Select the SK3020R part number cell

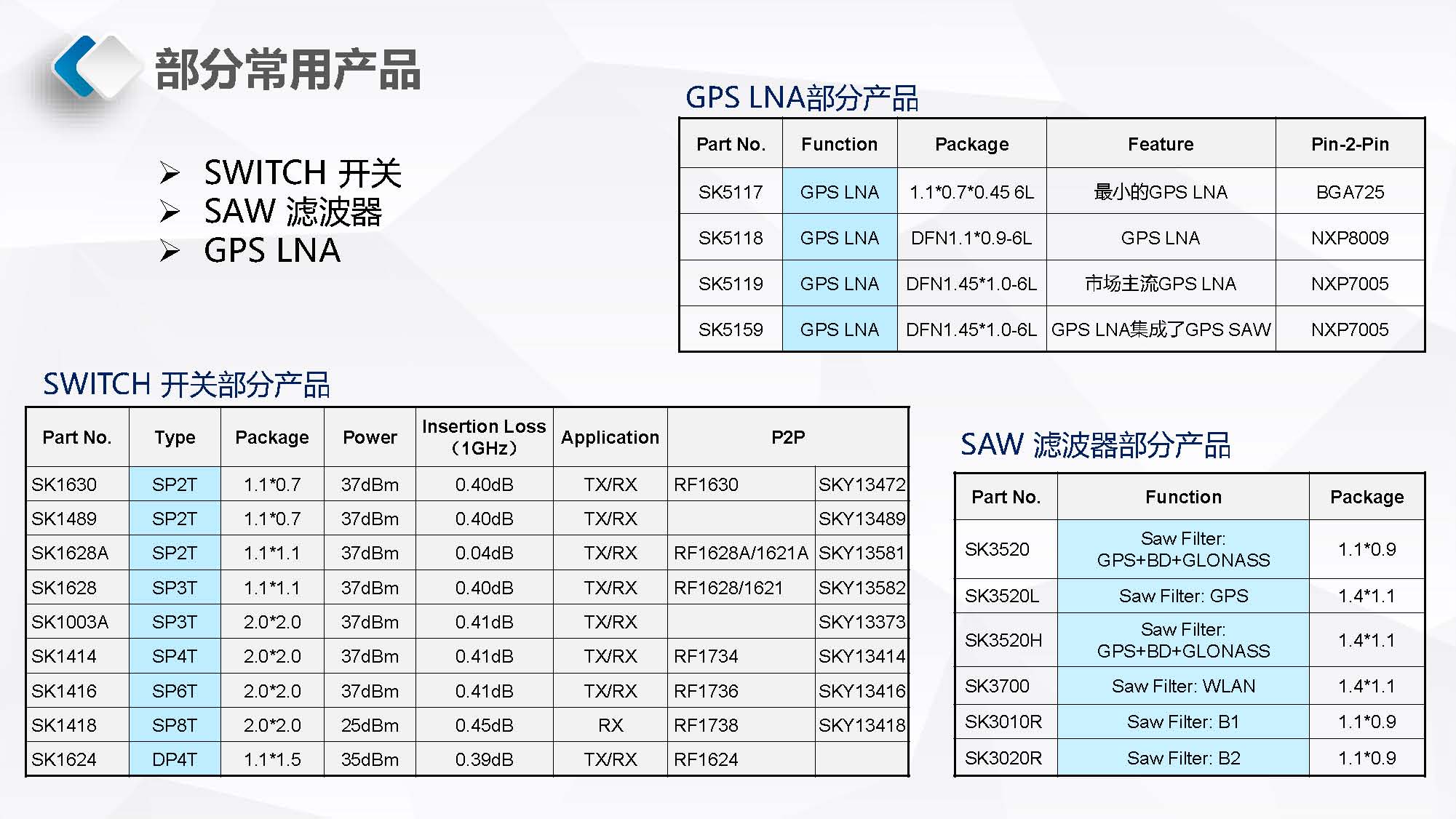[1003, 758]
